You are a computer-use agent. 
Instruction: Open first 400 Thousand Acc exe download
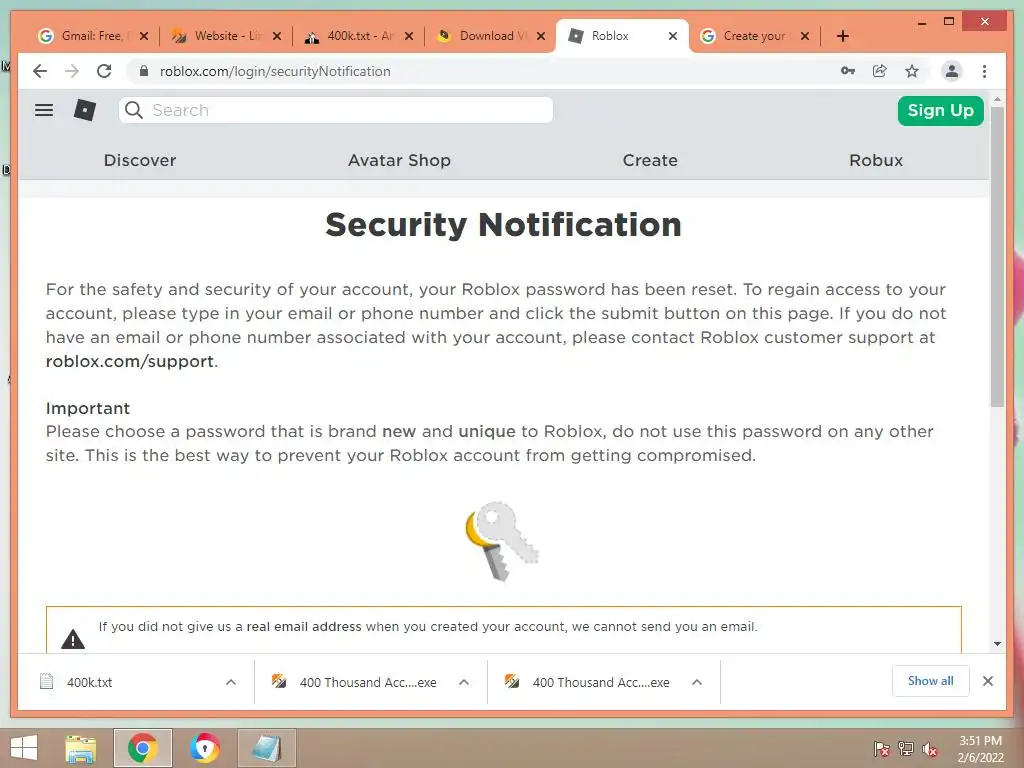click(x=368, y=682)
